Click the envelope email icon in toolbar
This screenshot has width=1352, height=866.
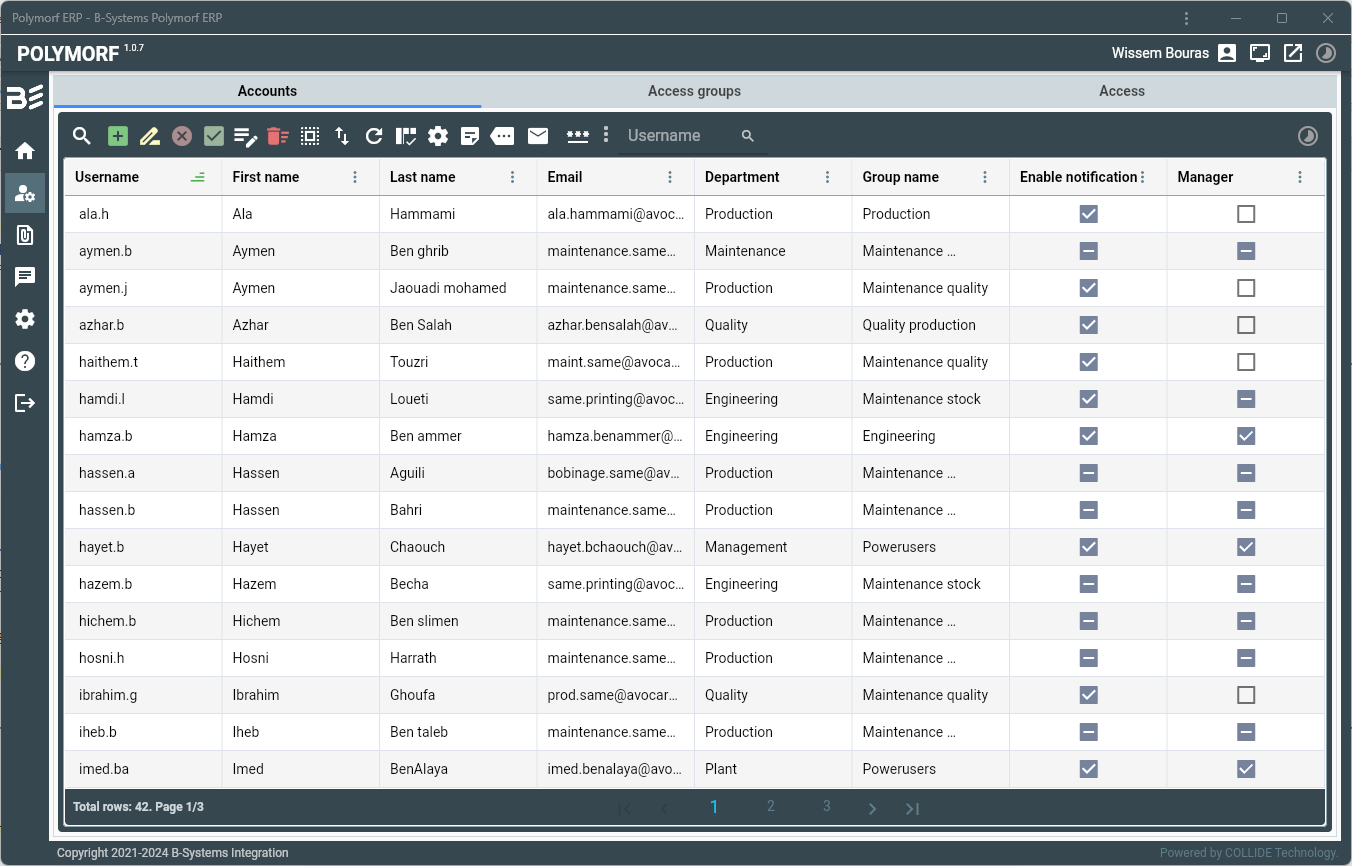pos(538,136)
